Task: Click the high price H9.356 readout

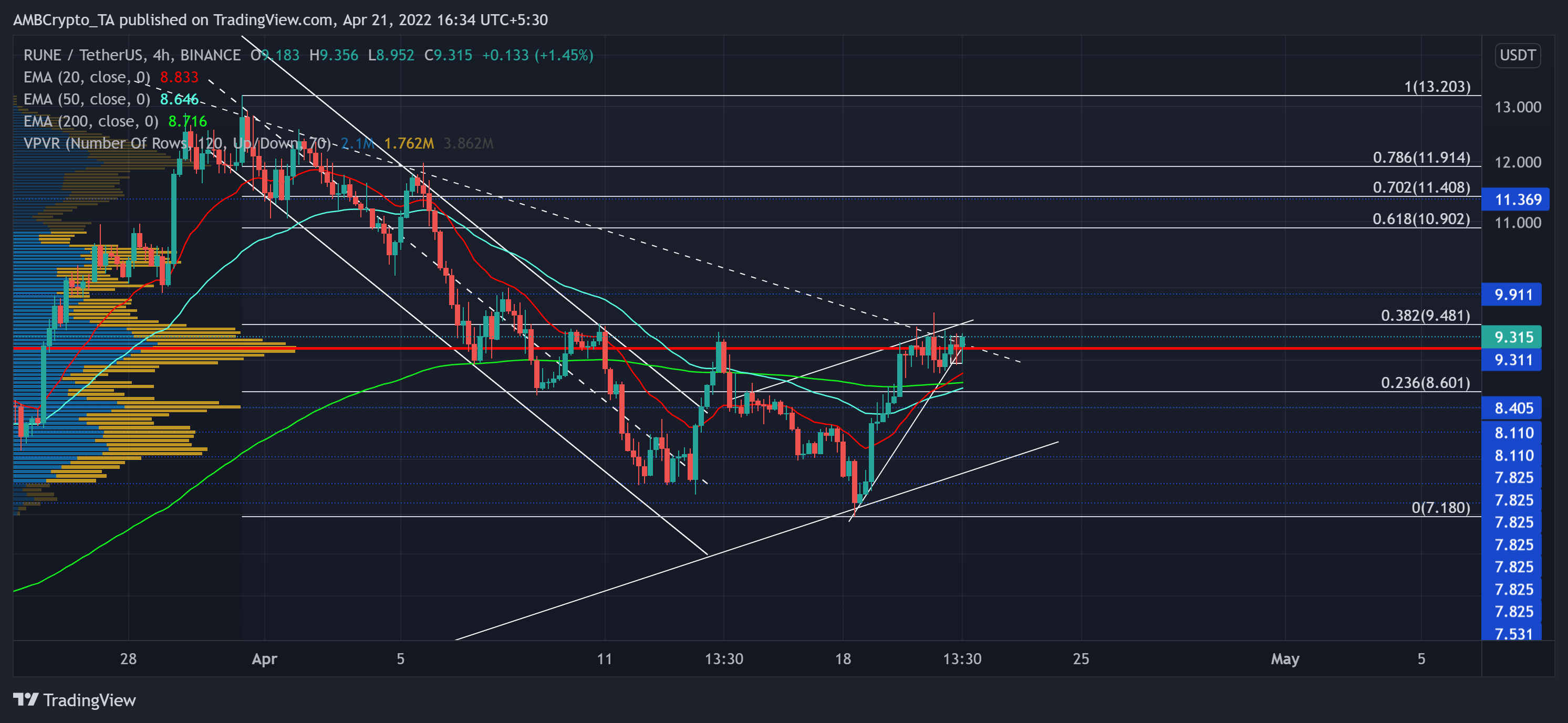Action: [334, 55]
